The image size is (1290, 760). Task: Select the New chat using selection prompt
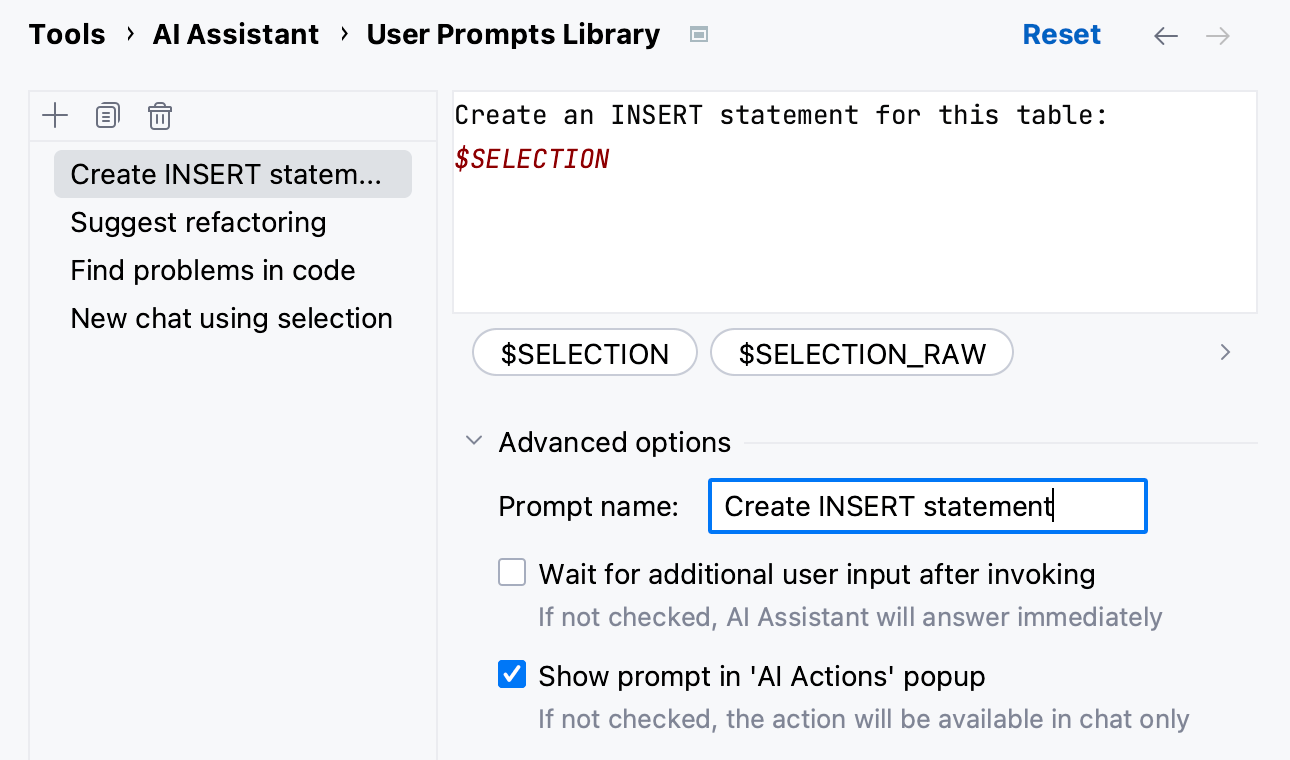(233, 318)
